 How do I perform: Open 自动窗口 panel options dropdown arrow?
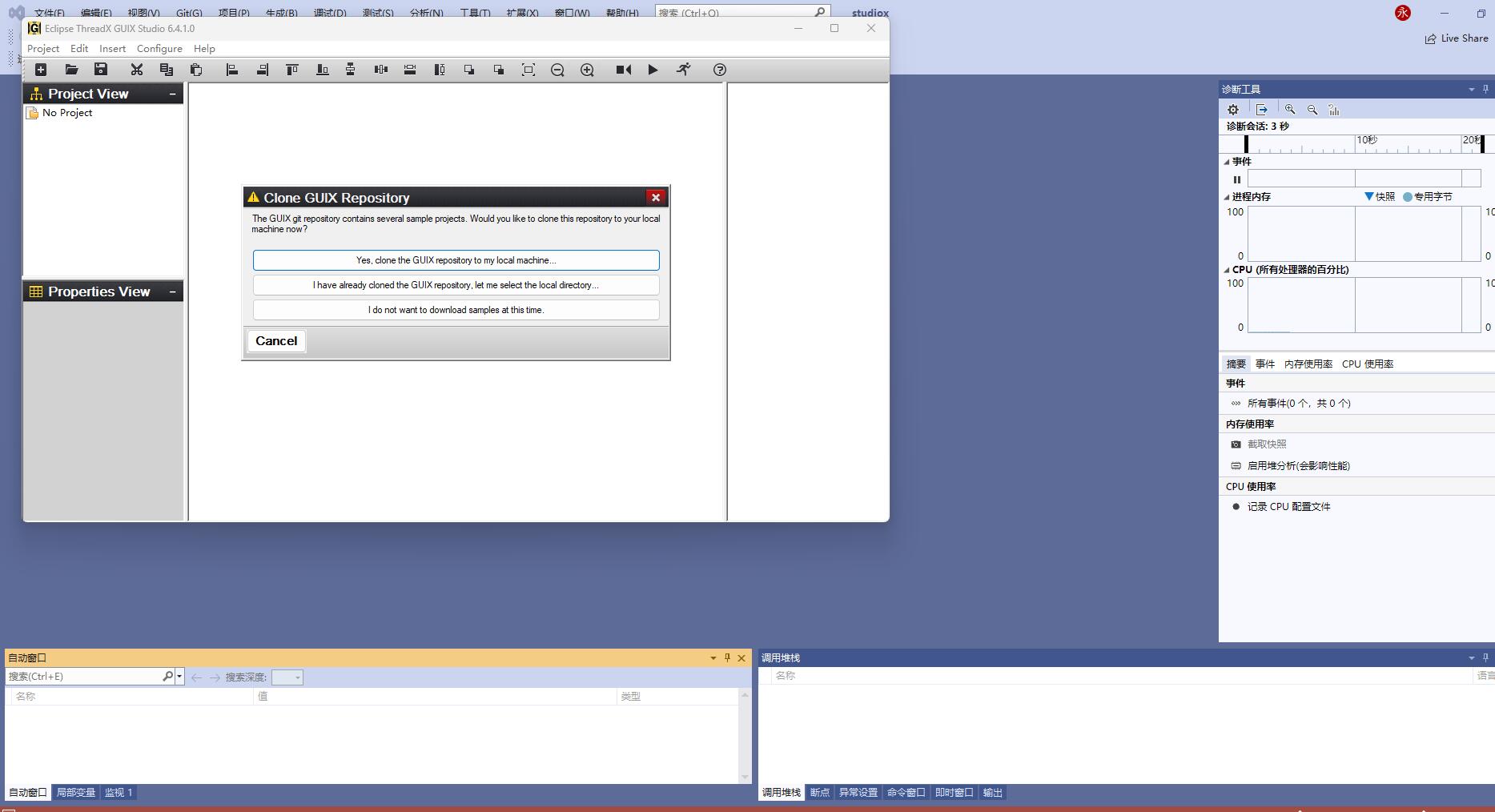click(x=713, y=658)
